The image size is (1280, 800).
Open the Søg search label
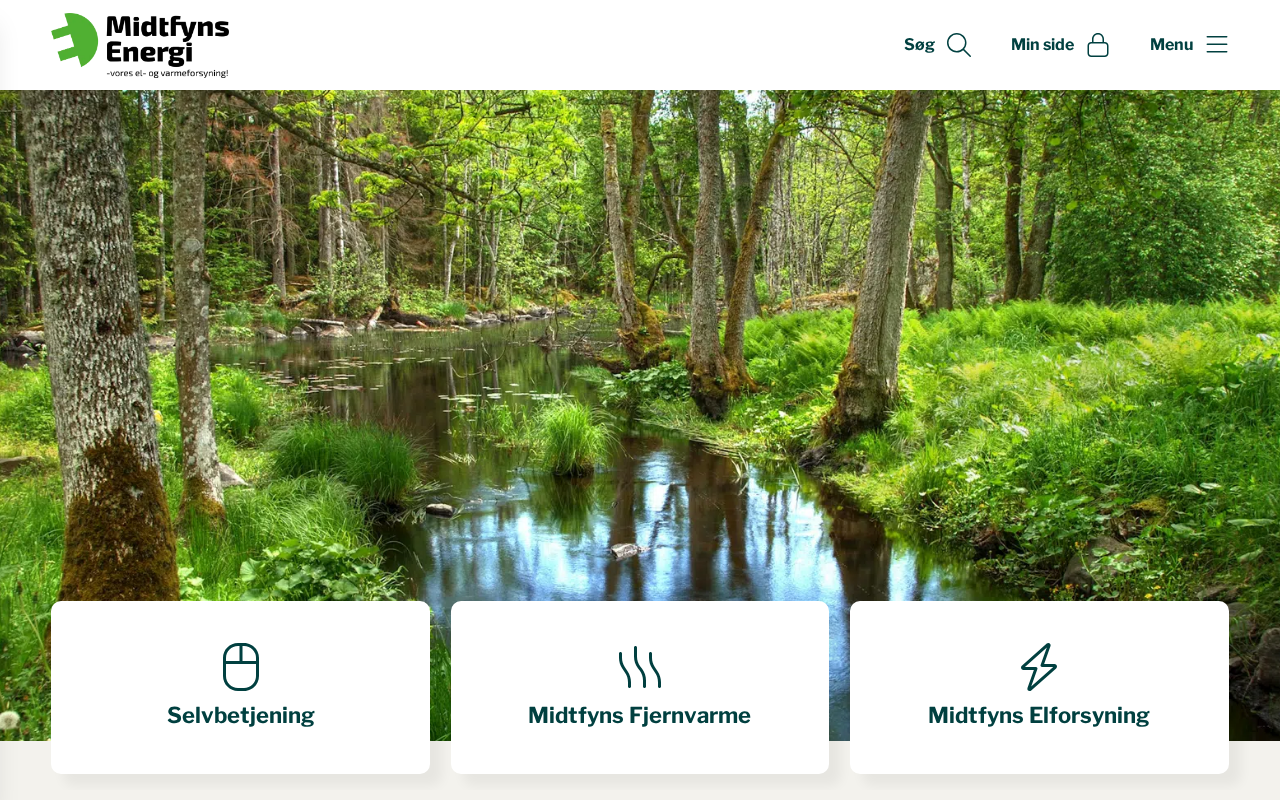pos(919,44)
